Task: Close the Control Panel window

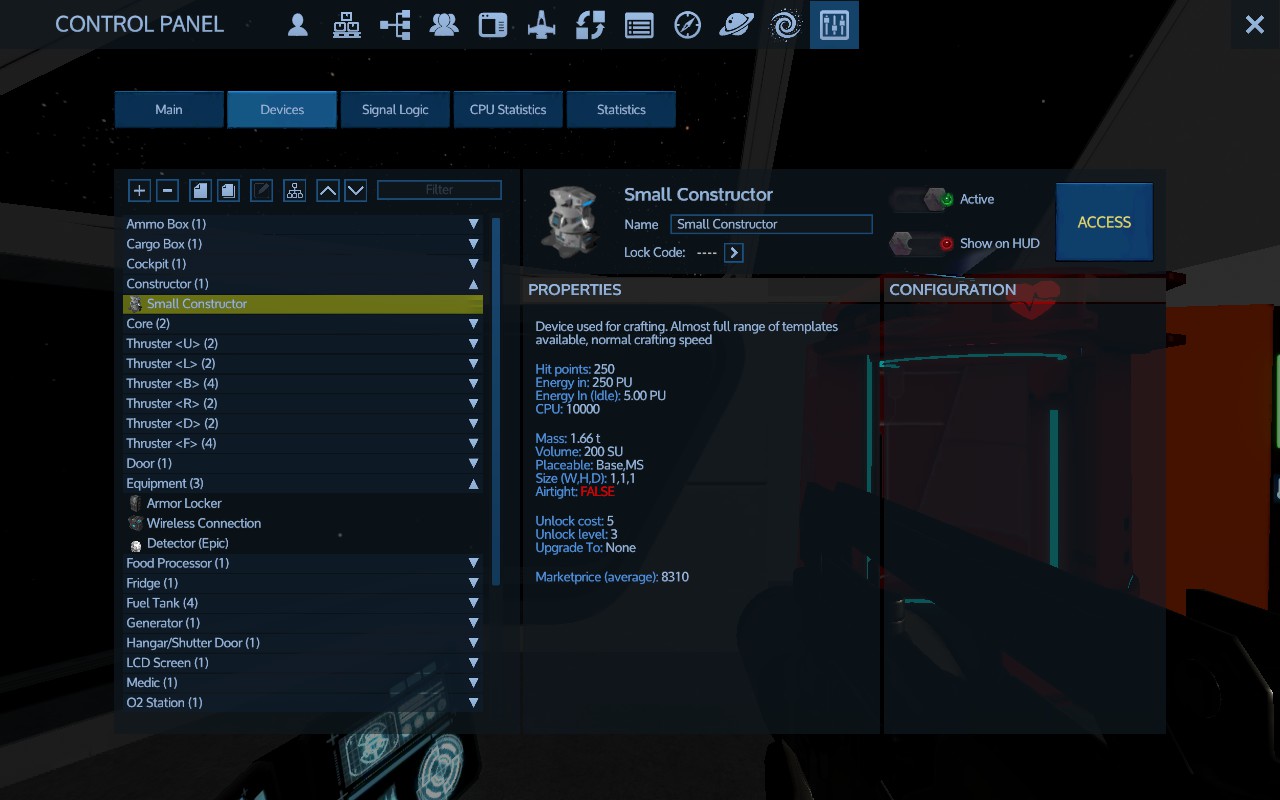Action: pos(1254,25)
